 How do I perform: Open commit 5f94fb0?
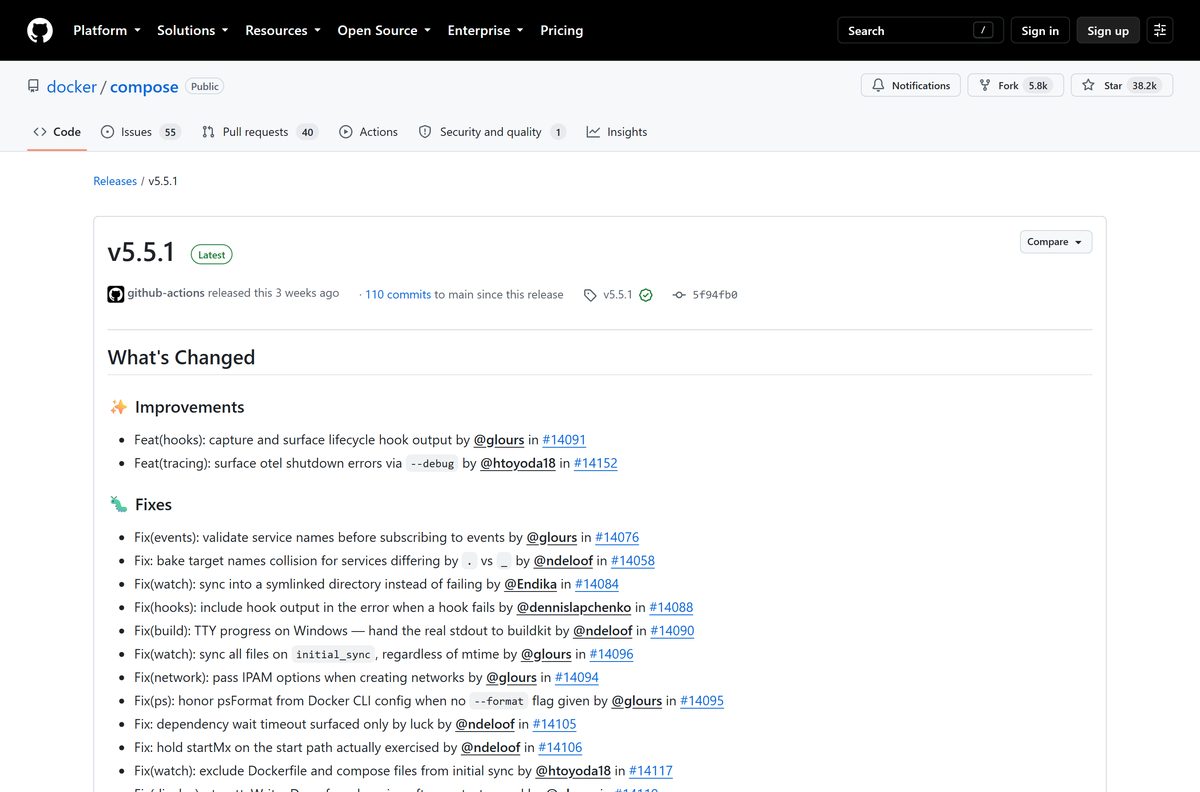[x=705, y=295]
